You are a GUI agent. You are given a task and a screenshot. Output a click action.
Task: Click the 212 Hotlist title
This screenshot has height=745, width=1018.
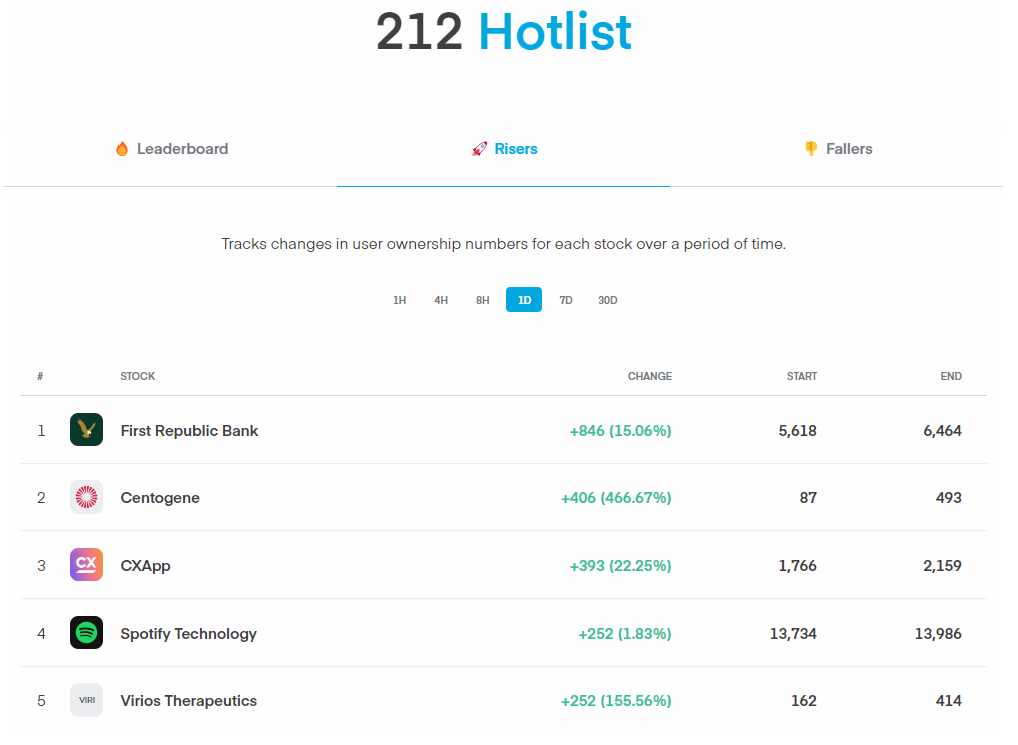[504, 32]
